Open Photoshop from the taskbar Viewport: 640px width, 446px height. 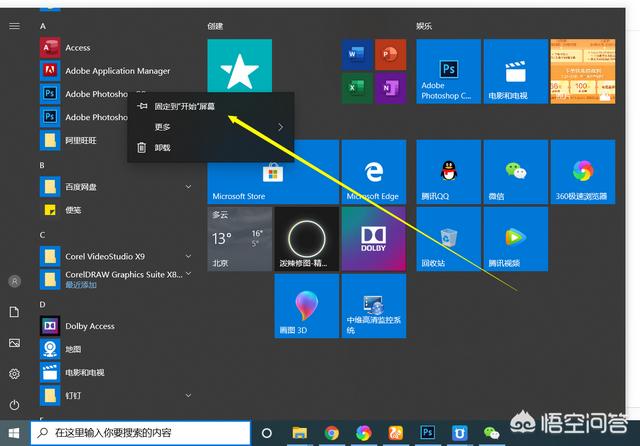(428, 433)
